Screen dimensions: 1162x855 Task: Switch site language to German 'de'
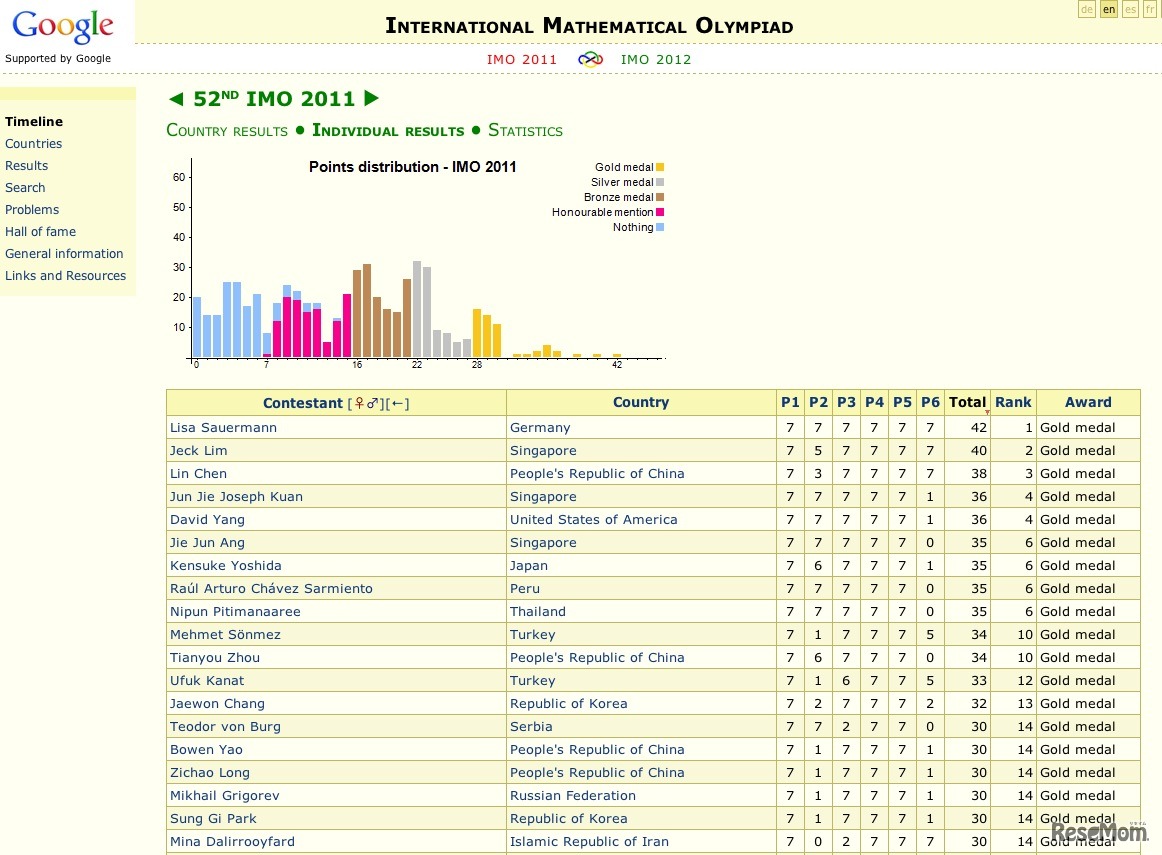point(1086,9)
